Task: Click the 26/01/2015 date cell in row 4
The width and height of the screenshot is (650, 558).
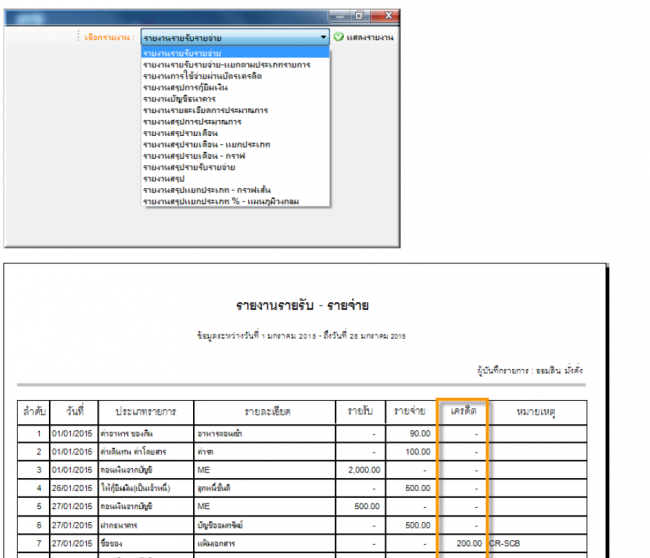Action: pos(74,488)
